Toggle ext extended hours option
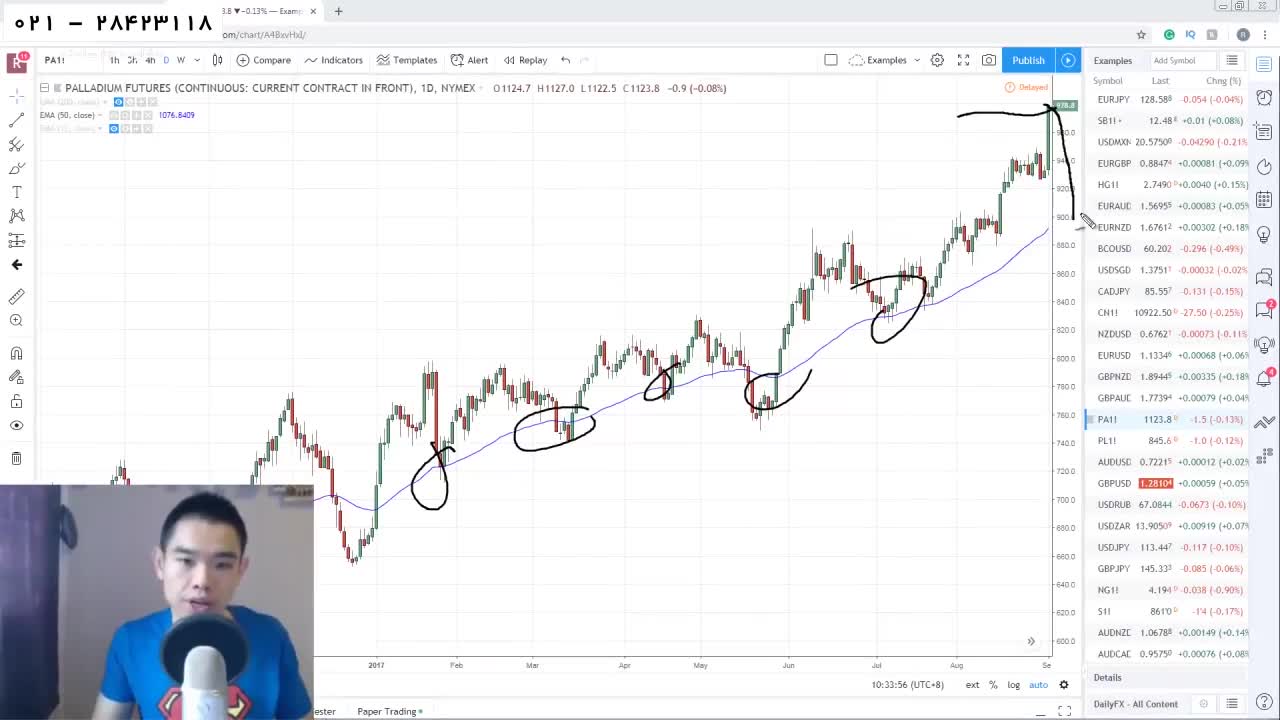The height and width of the screenshot is (720, 1280). coord(972,685)
